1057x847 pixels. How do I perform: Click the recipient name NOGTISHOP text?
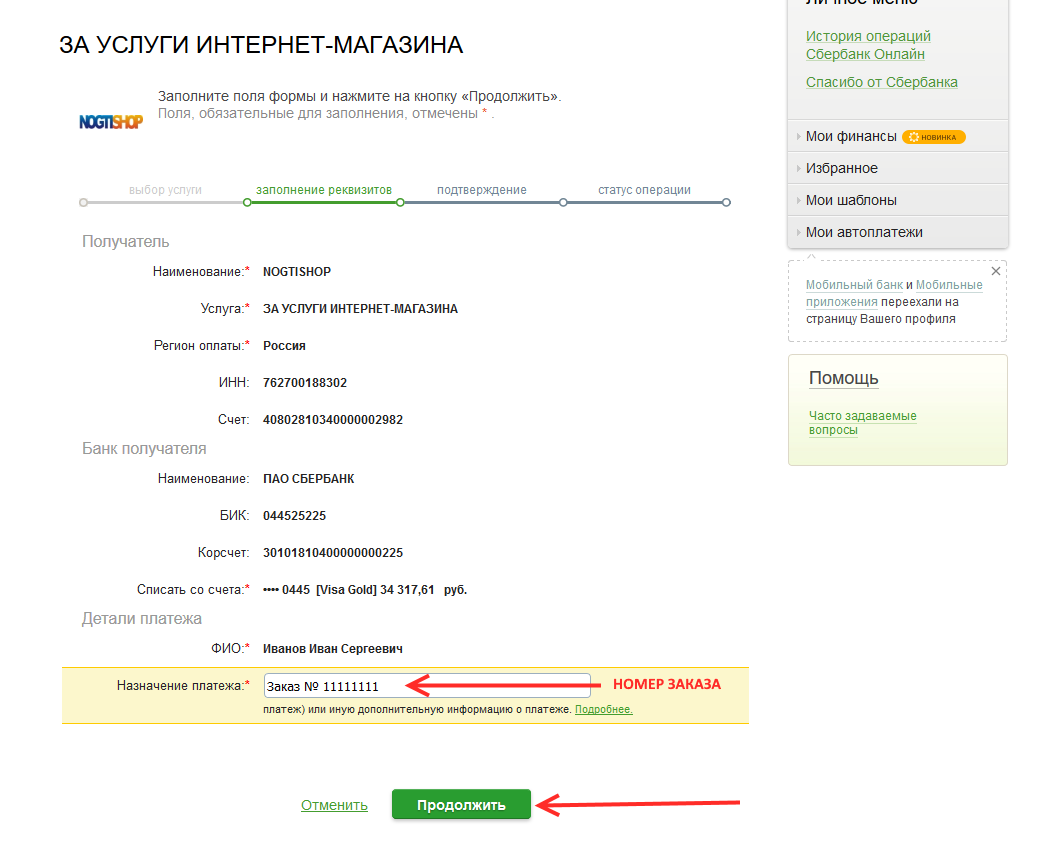pos(297,272)
